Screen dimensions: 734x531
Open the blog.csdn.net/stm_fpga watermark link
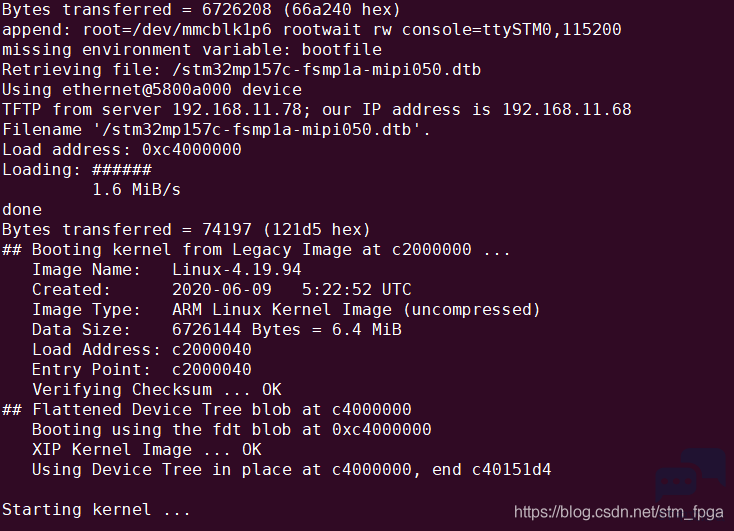pyautogui.click(x=618, y=512)
